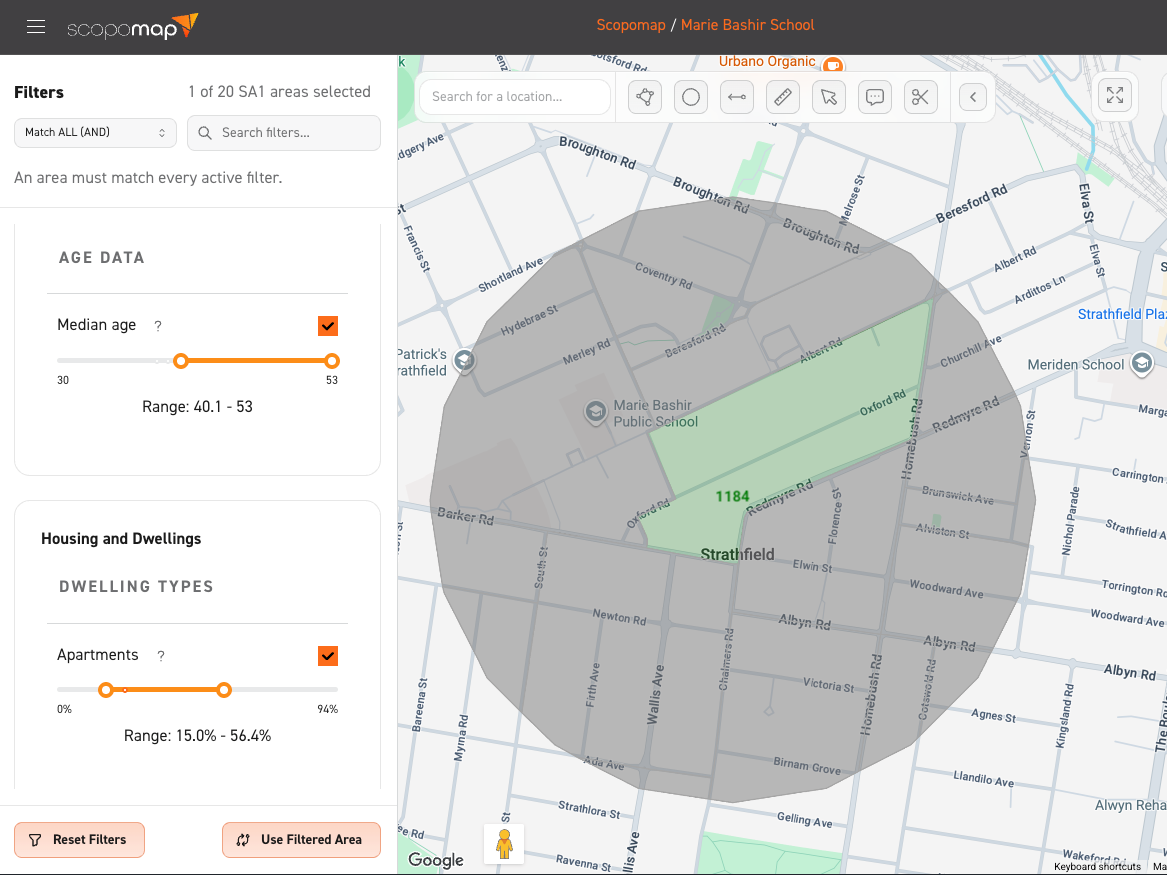Image resolution: width=1167 pixels, height=875 pixels.
Task: Click the Strathfield Plaza map label
Action: (x=1122, y=314)
